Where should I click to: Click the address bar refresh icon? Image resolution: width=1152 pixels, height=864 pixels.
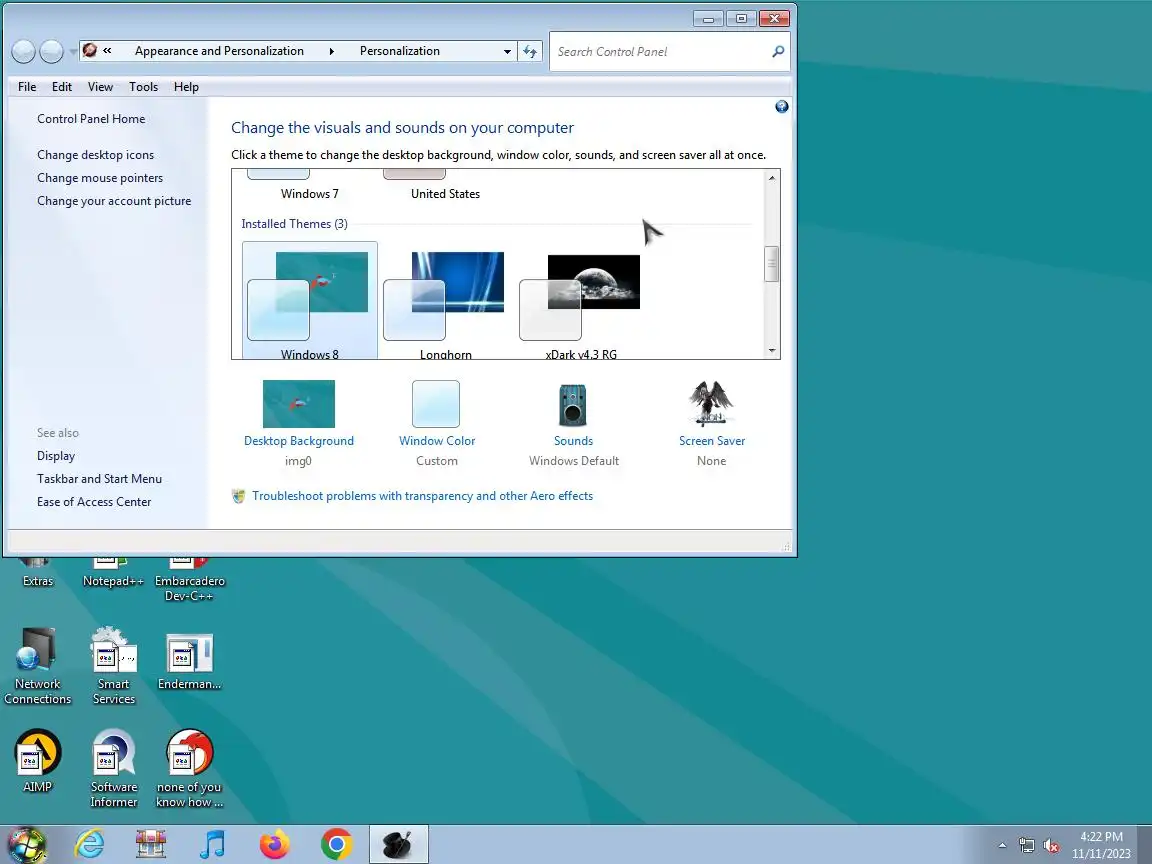530,51
